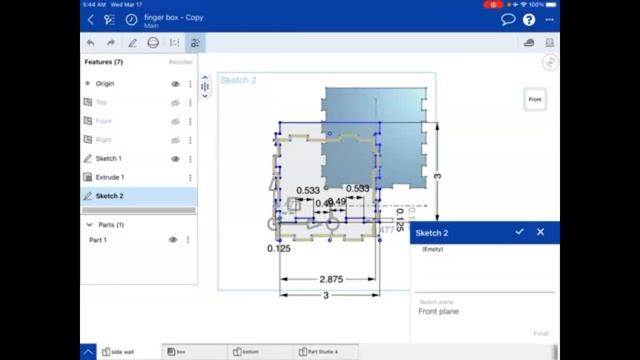Tap the battery indicator in status bar
Screen dimensions: 640x360
click(551, 4)
